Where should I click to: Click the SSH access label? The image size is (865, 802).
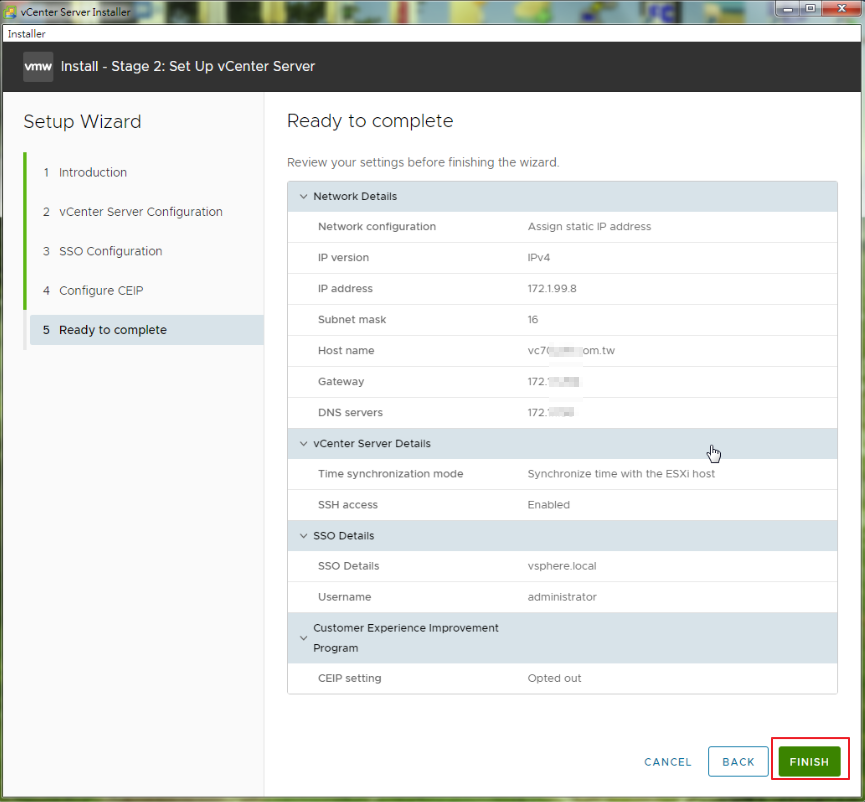point(348,505)
